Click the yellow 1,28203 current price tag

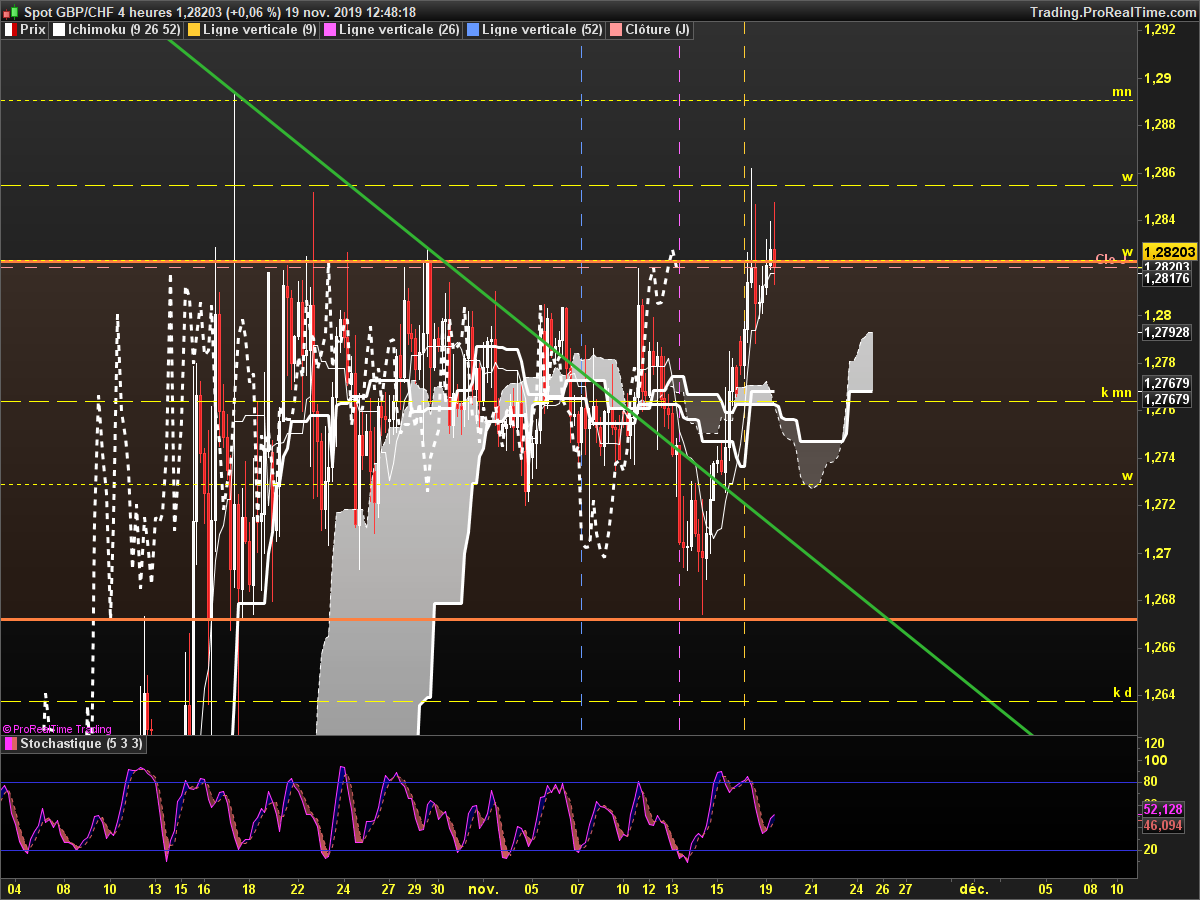coord(1169,251)
